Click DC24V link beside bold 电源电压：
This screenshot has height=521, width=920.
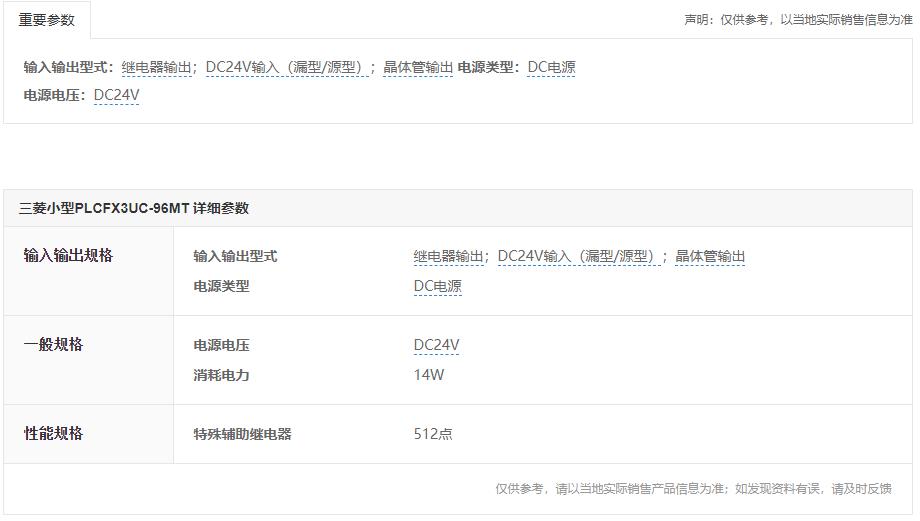(117, 95)
